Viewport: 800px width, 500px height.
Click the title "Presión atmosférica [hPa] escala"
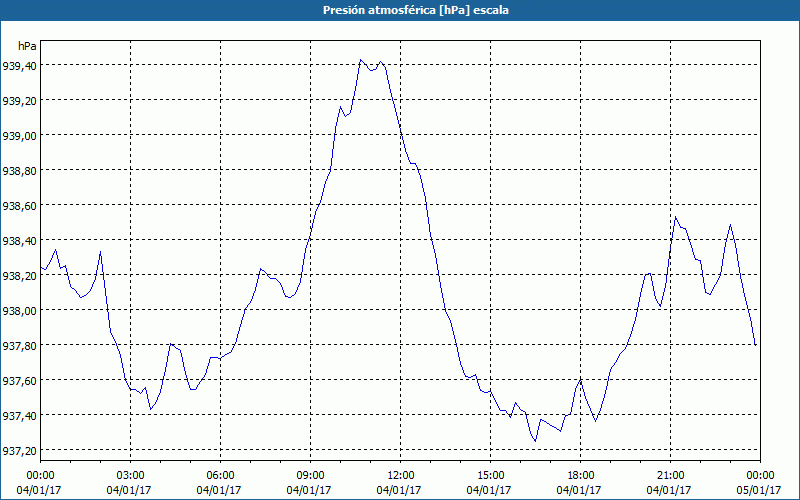416,10
